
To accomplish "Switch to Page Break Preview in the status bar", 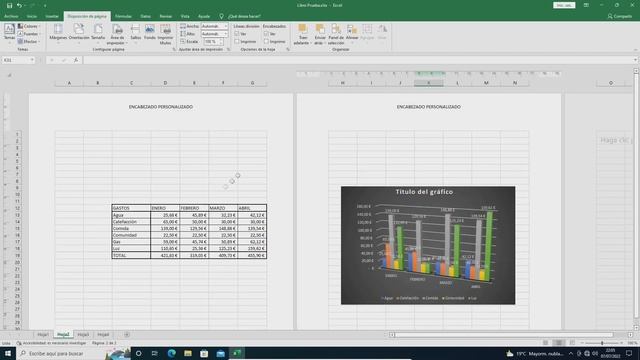I will [572, 343].
